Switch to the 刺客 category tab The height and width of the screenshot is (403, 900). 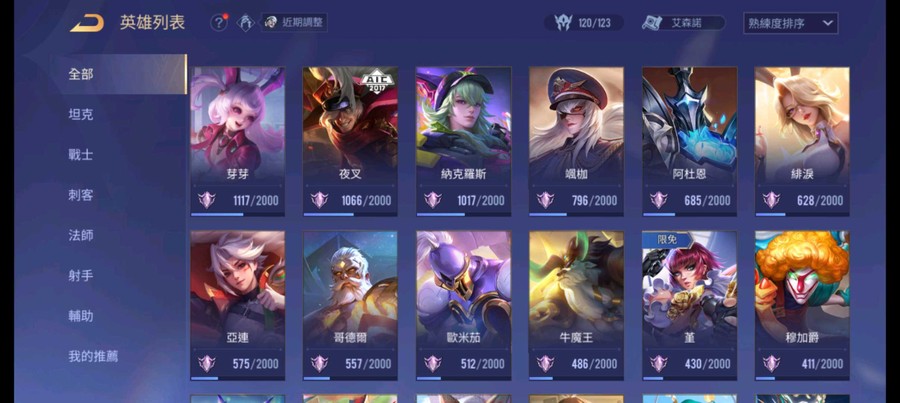pos(81,195)
